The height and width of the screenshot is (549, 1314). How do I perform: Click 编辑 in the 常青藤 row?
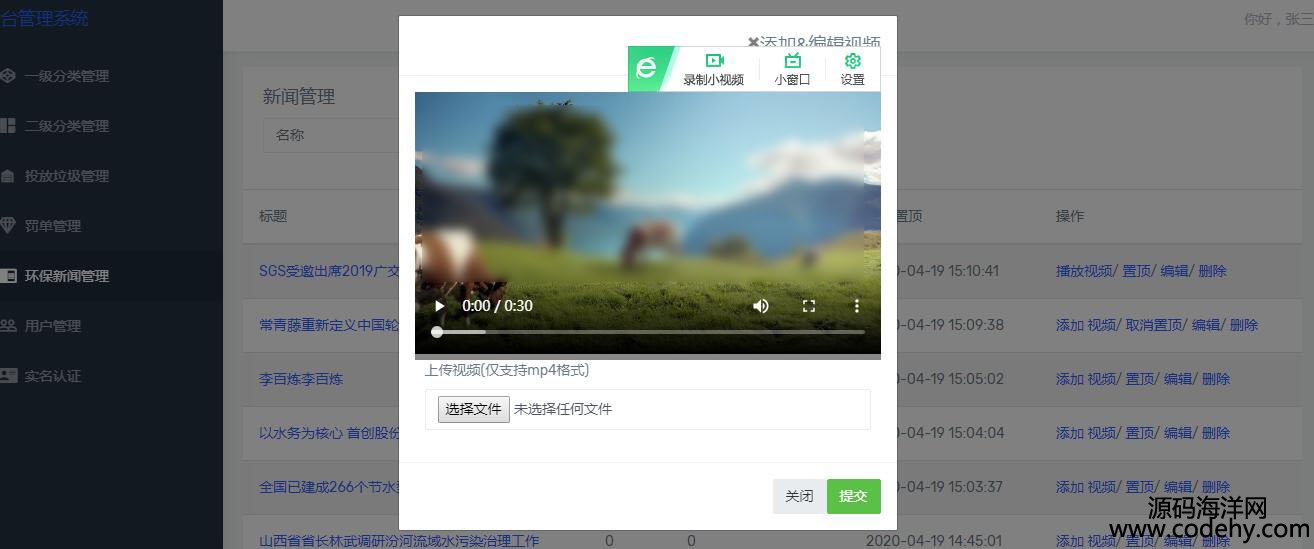1206,325
